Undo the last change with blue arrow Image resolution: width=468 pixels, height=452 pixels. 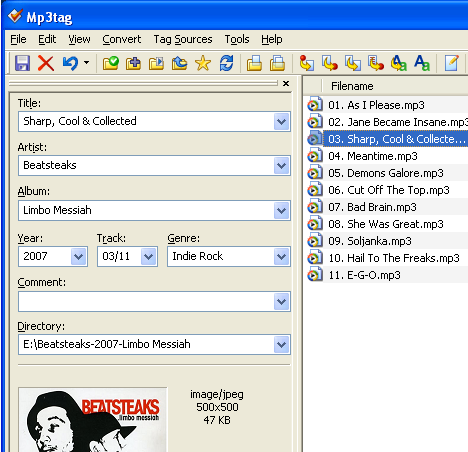(70, 63)
